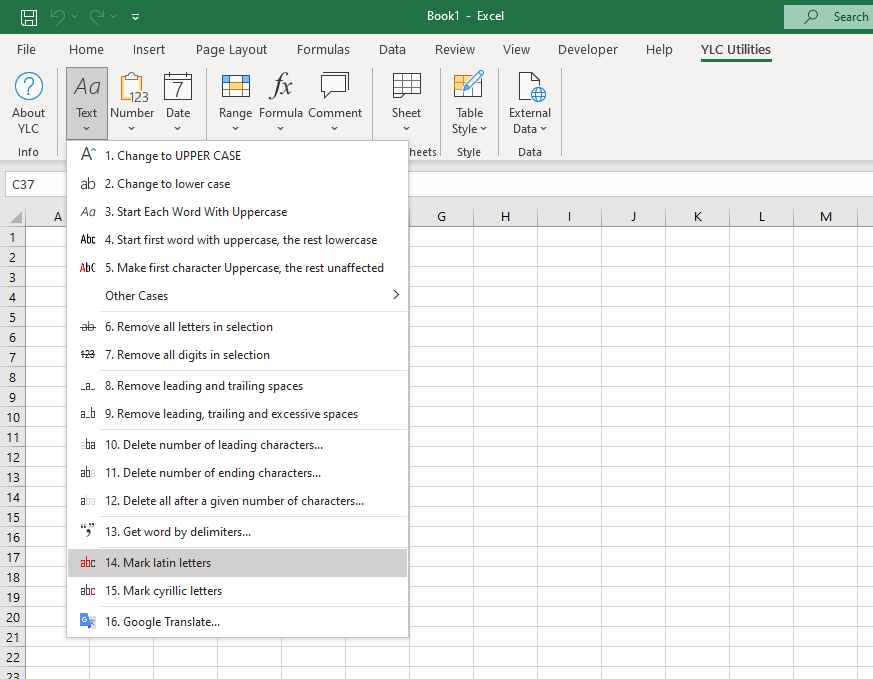This screenshot has height=679, width=873.
Task: Expand the Table Style dropdown
Action: (x=469, y=104)
